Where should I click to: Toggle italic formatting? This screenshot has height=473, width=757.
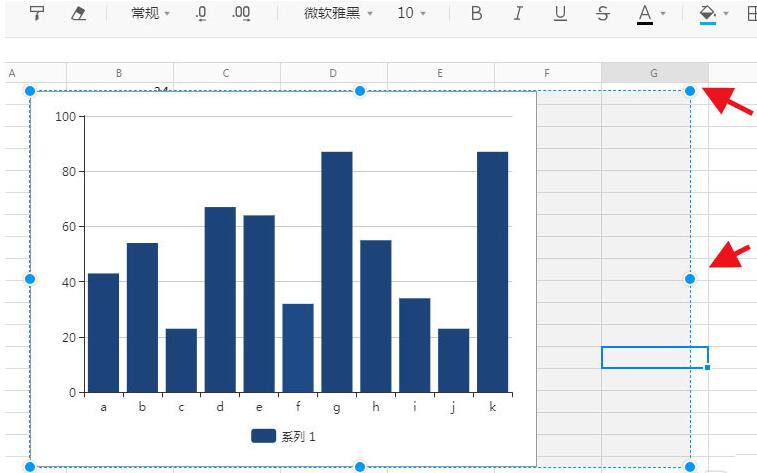pyautogui.click(x=518, y=13)
